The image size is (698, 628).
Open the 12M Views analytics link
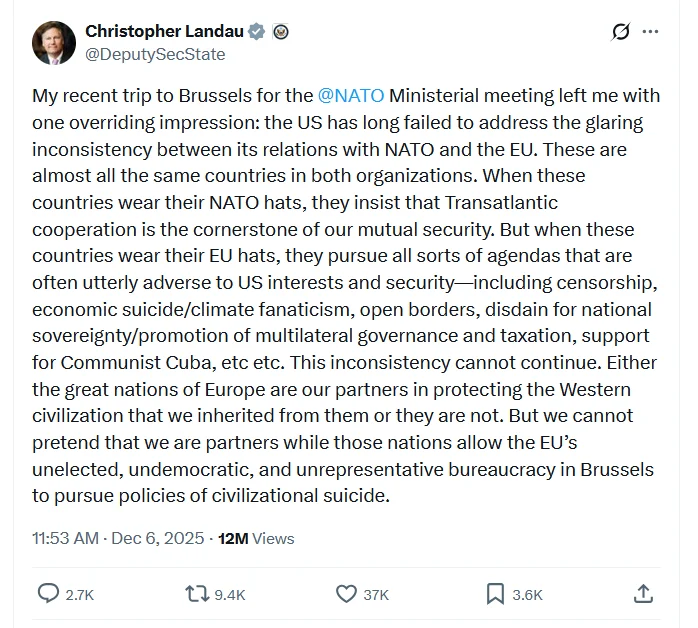pos(256,538)
